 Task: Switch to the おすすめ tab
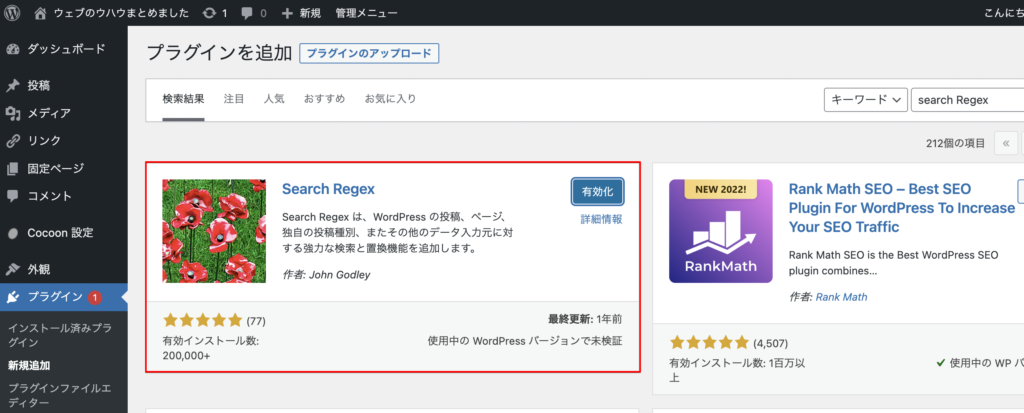325,99
